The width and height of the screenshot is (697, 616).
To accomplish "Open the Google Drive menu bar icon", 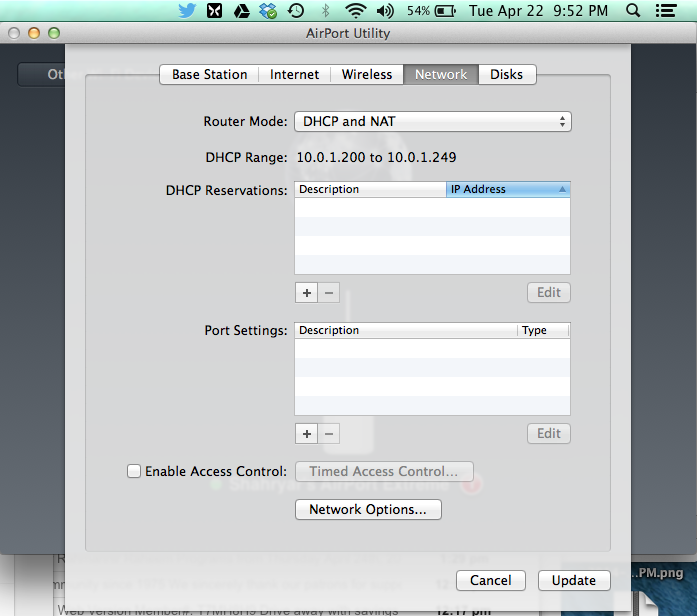I will tap(241, 11).
